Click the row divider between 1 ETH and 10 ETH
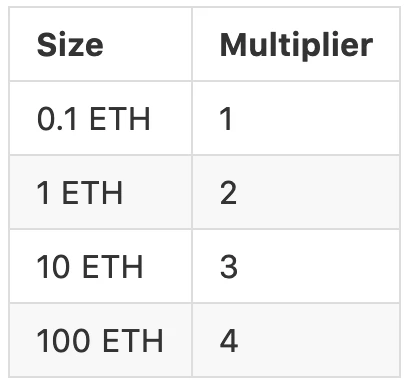410x384 pixels. (205, 229)
